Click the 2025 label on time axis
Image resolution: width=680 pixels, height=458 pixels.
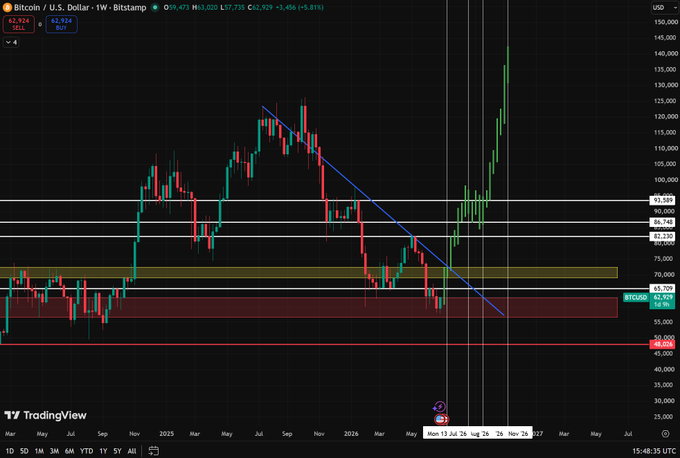167,433
